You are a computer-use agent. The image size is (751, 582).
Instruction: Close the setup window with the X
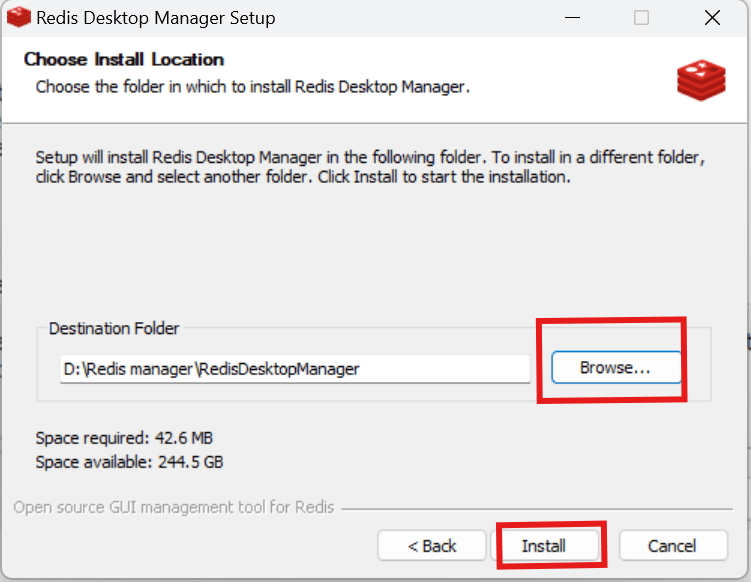click(x=712, y=18)
